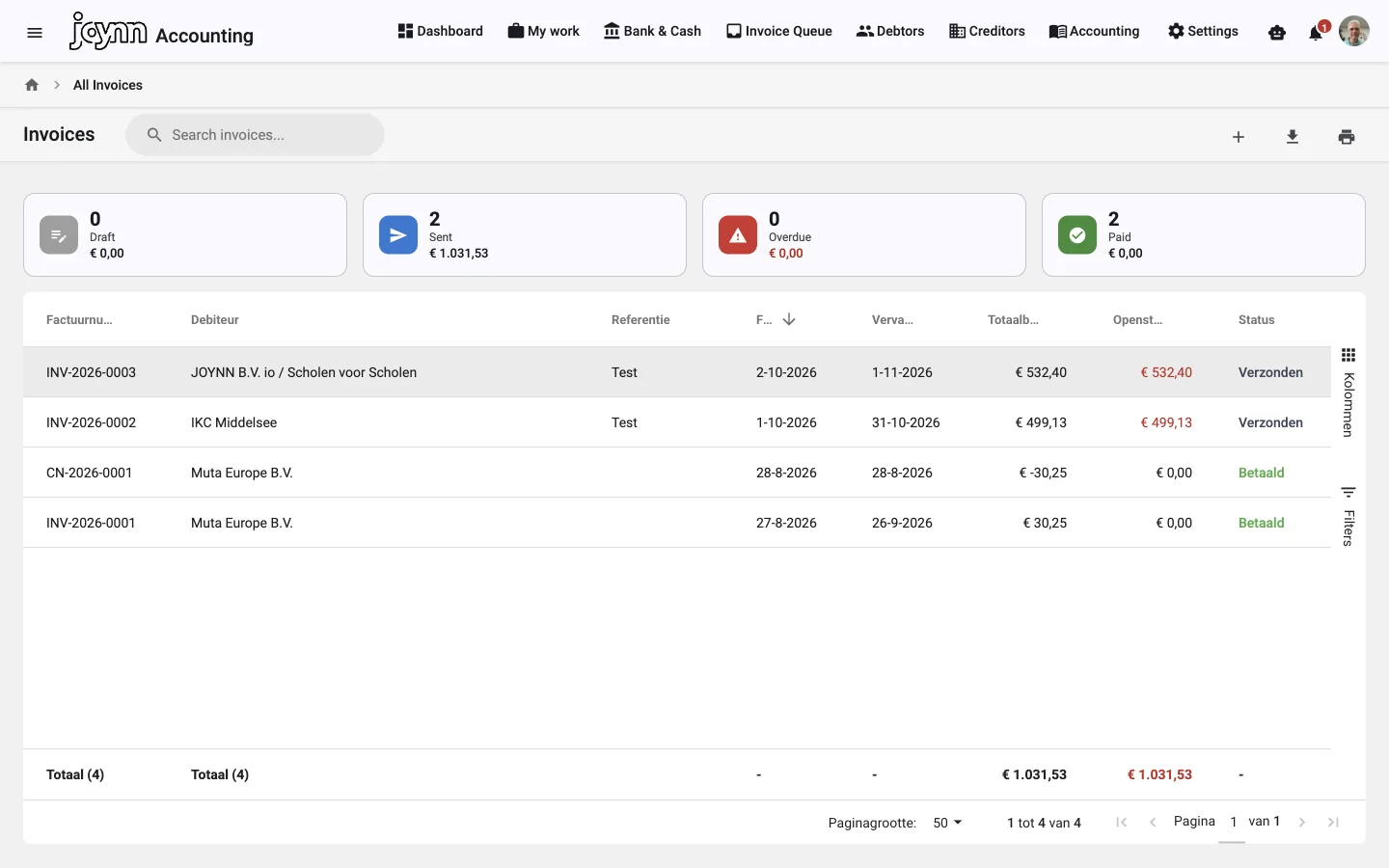The height and width of the screenshot is (868, 1389).
Task: Click the Joynn Accounting logo
Action: (161, 31)
